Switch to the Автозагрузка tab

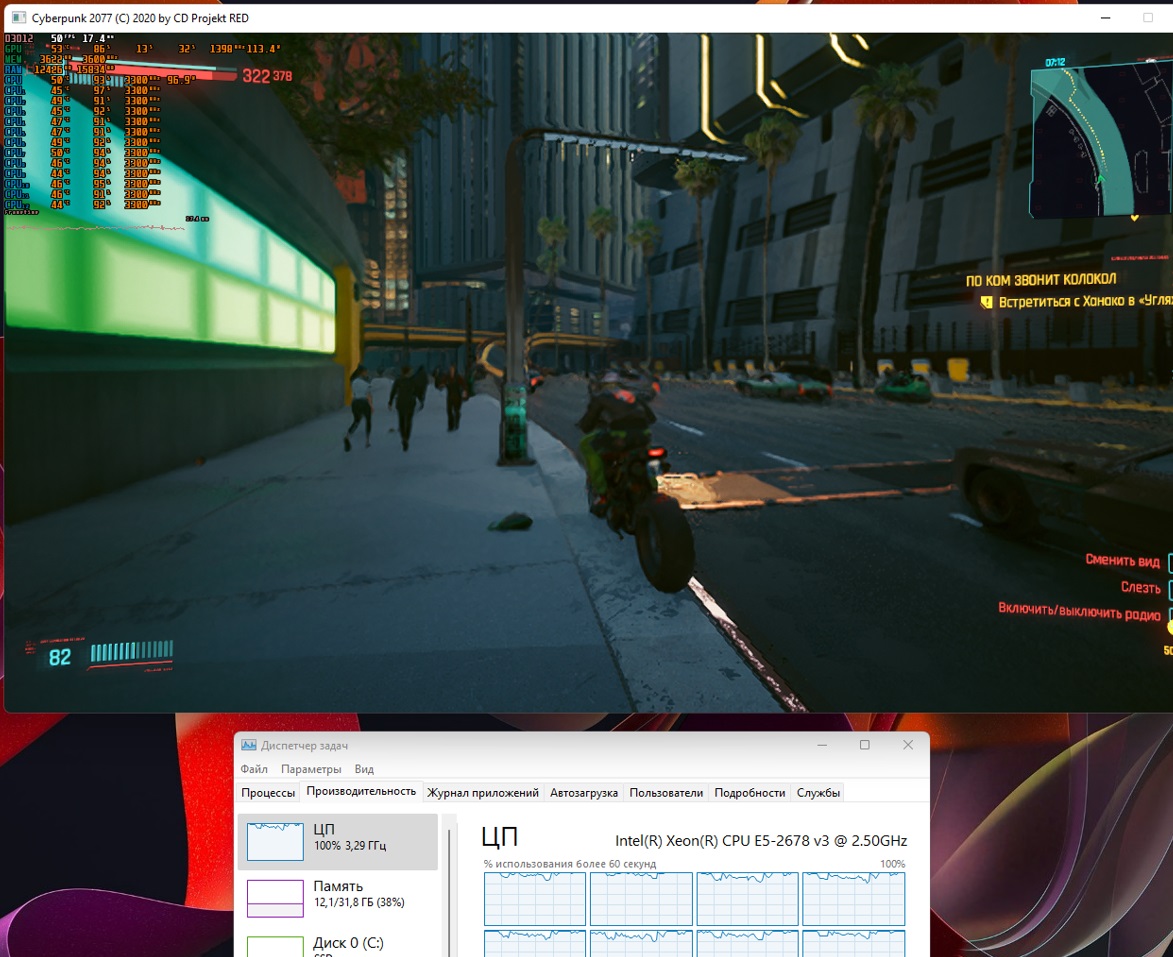[584, 792]
